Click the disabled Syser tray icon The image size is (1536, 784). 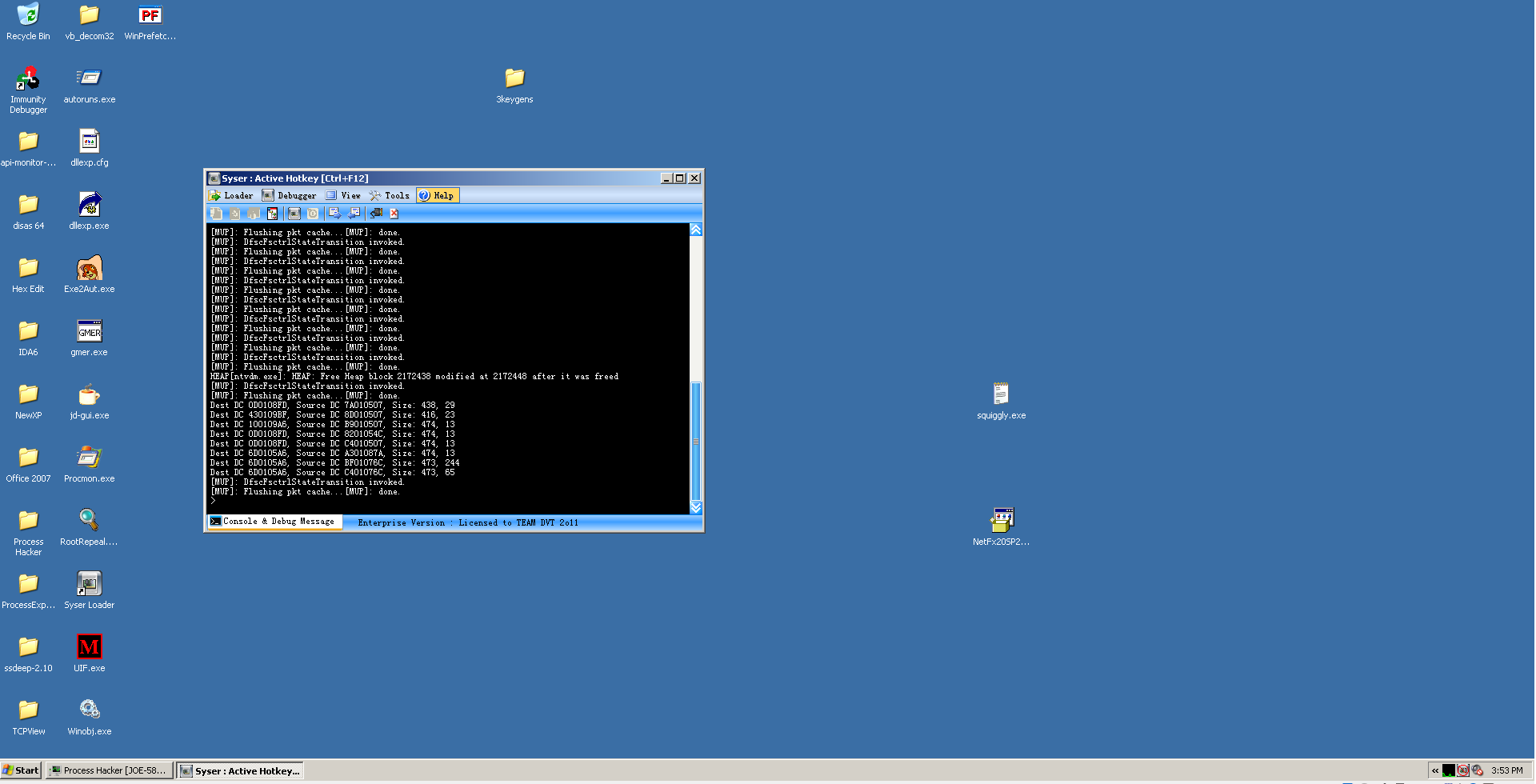(x=1462, y=770)
